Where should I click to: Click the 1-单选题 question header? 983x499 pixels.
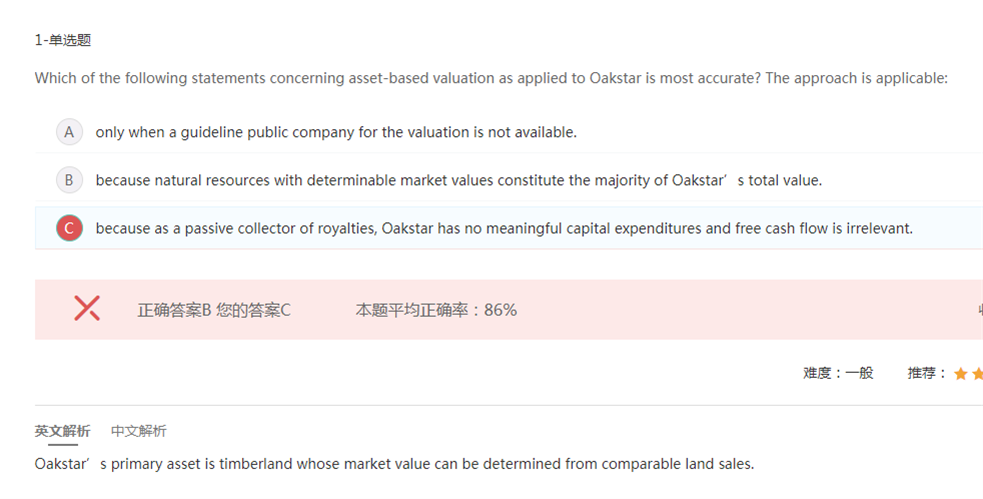[x=64, y=40]
